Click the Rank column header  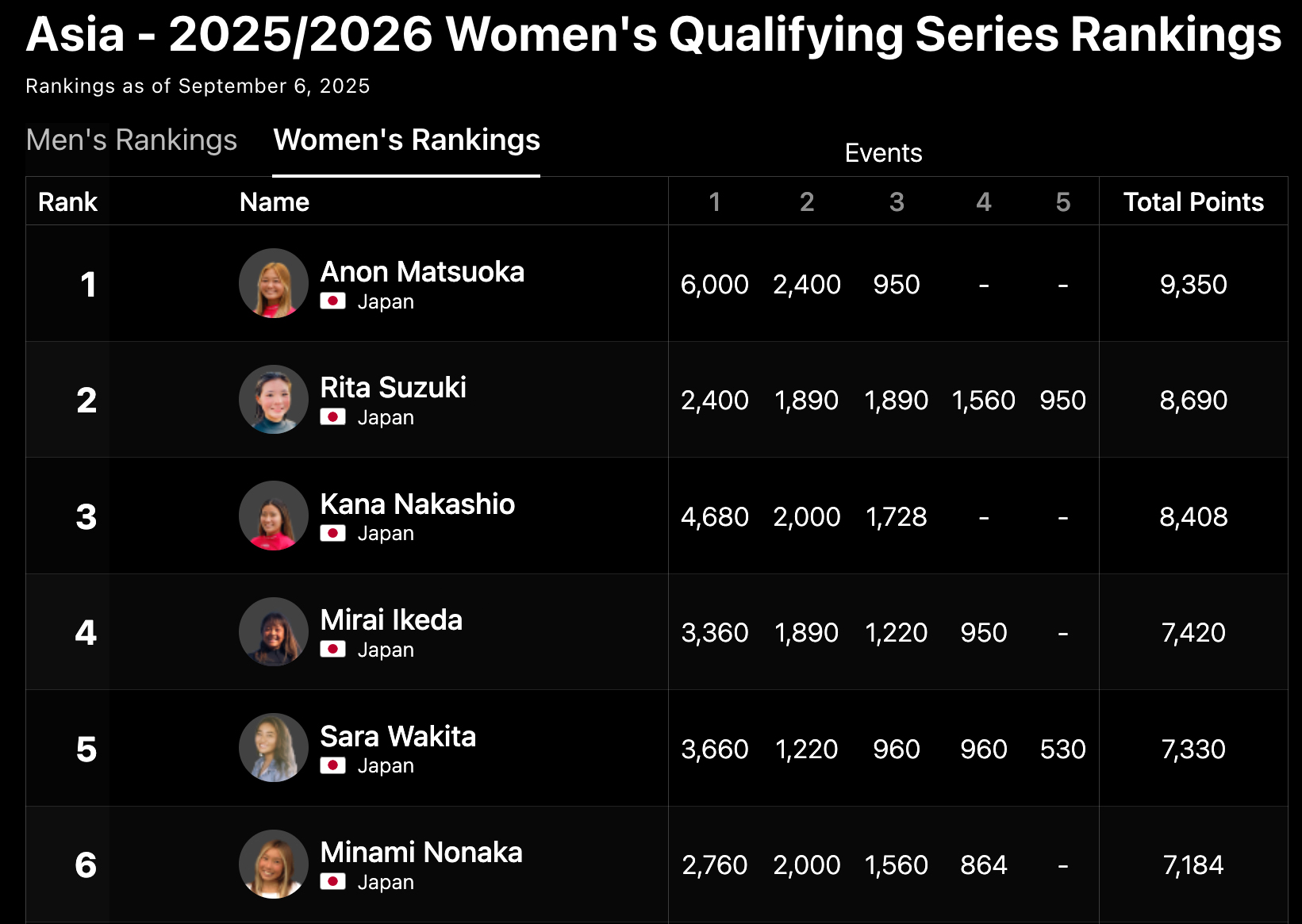(67, 202)
